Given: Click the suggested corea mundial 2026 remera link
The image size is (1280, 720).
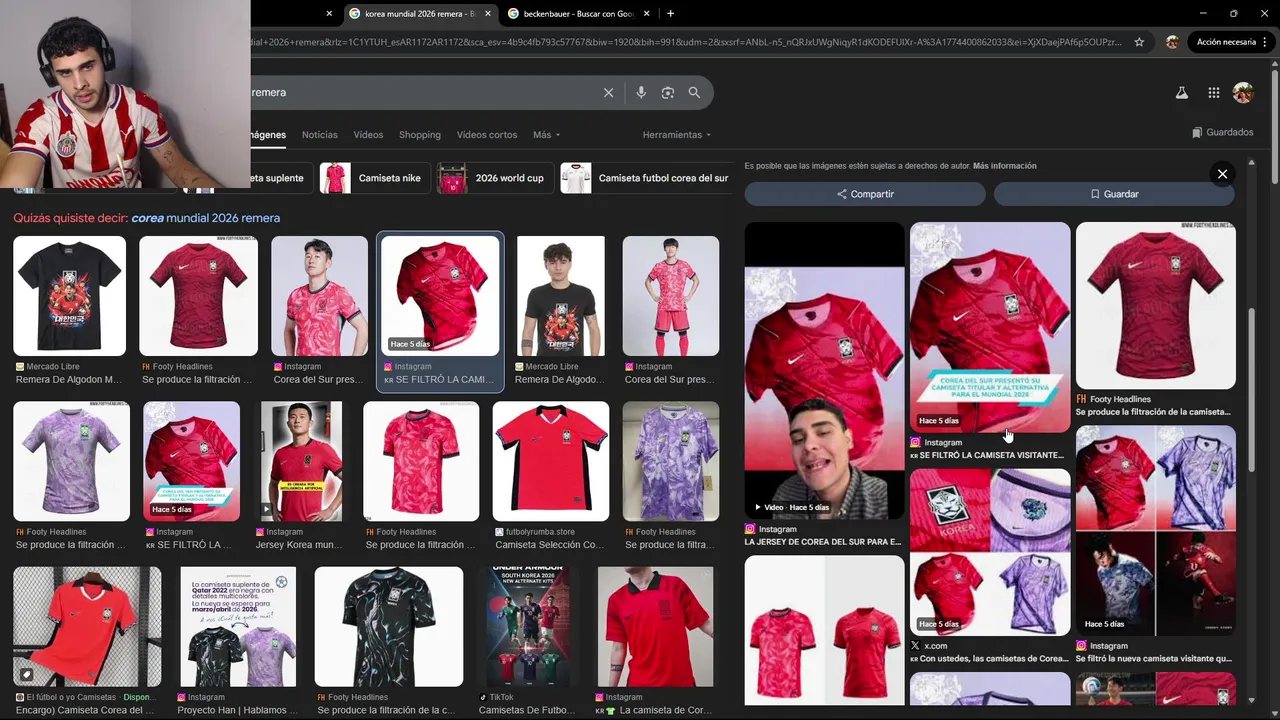Looking at the screenshot, I should (206, 218).
